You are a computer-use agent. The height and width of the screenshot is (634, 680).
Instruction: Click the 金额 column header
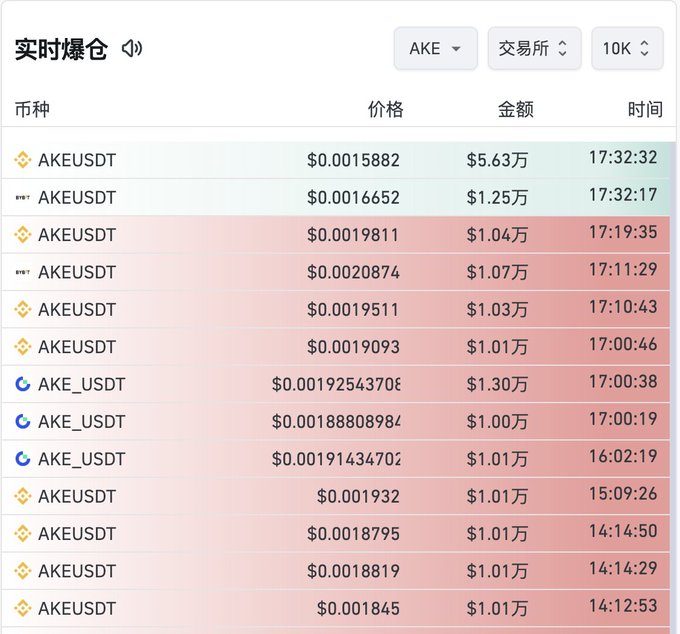click(x=515, y=109)
